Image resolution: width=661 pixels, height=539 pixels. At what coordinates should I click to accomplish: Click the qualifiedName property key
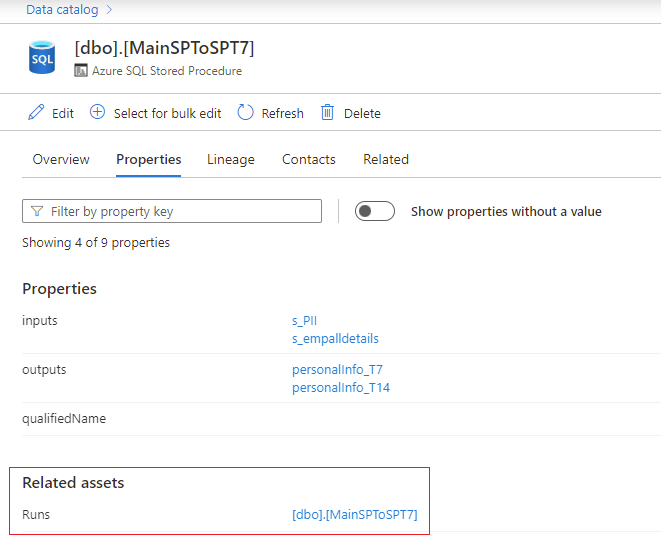[x=64, y=418]
